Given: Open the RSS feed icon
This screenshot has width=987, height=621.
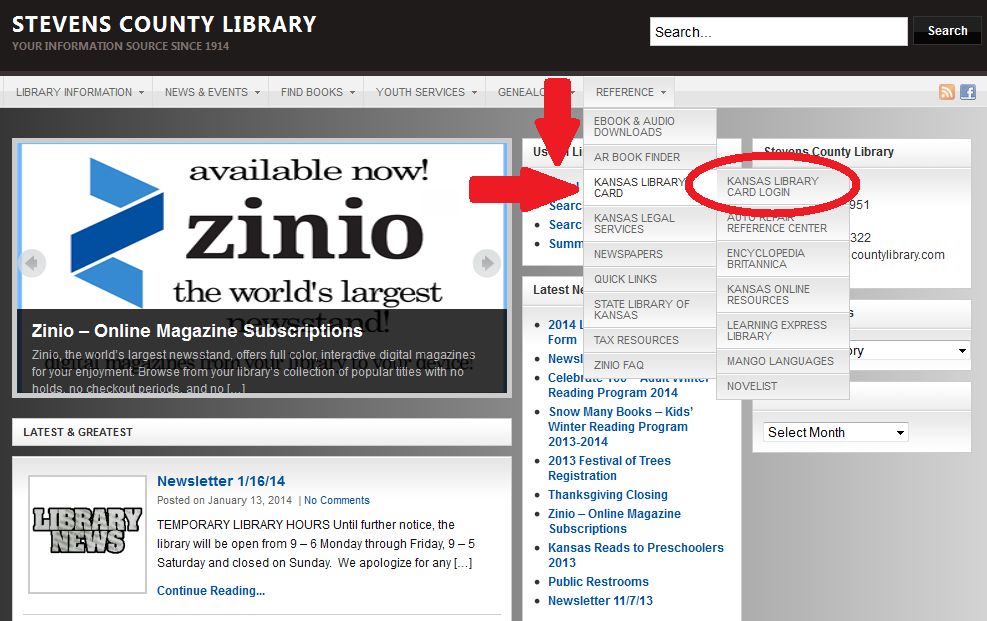Looking at the screenshot, I should coord(947,92).
